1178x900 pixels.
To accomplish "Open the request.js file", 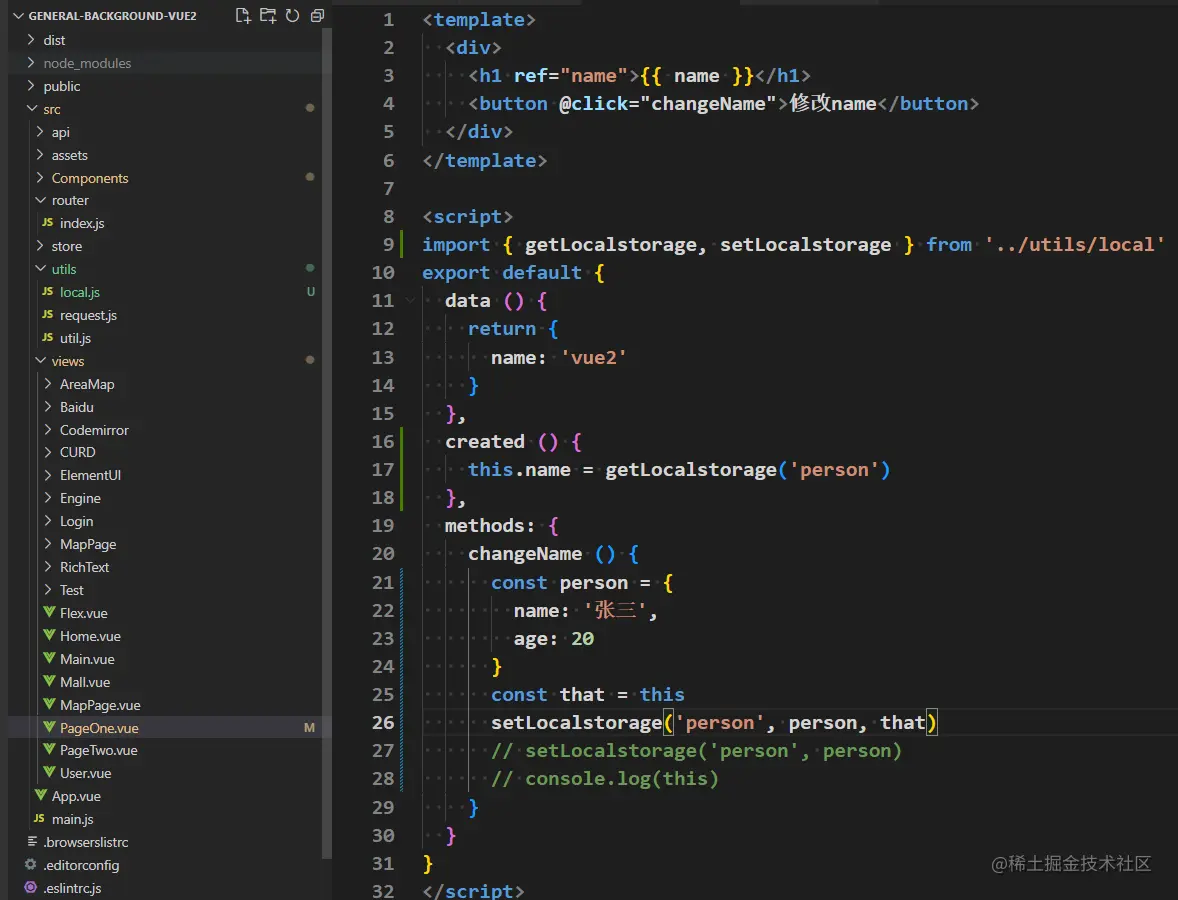I will [x=88, y=315].
